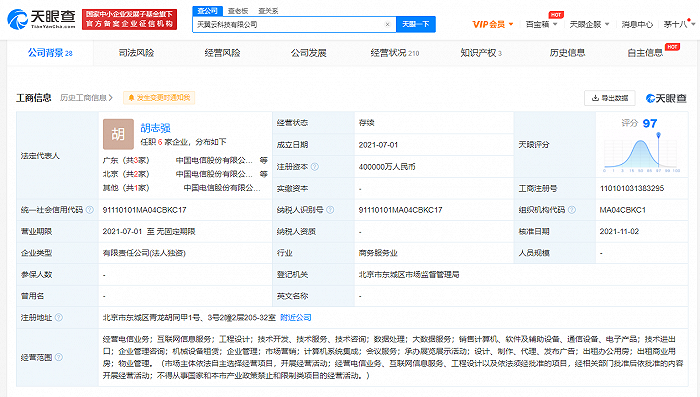Viewport: 700px width, 397px height.
Task: Click the 胡 avatar thumbnail
Action: coord(118,134)
